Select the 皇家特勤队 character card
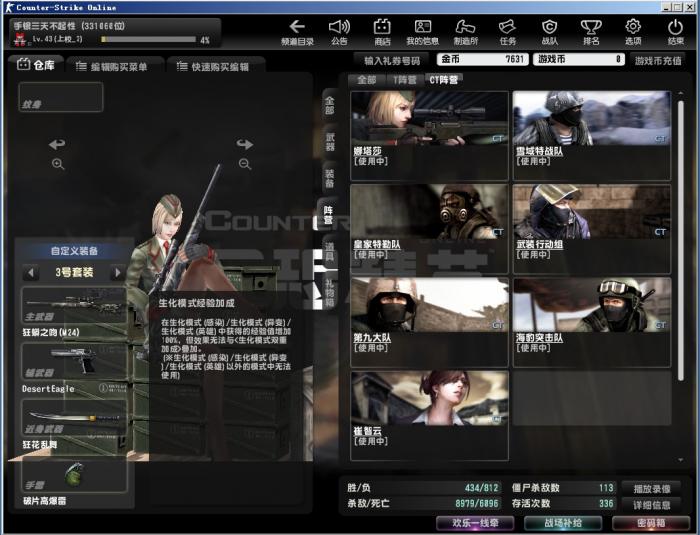The width and height of the screenshot is (700, 535). point(429,229)
